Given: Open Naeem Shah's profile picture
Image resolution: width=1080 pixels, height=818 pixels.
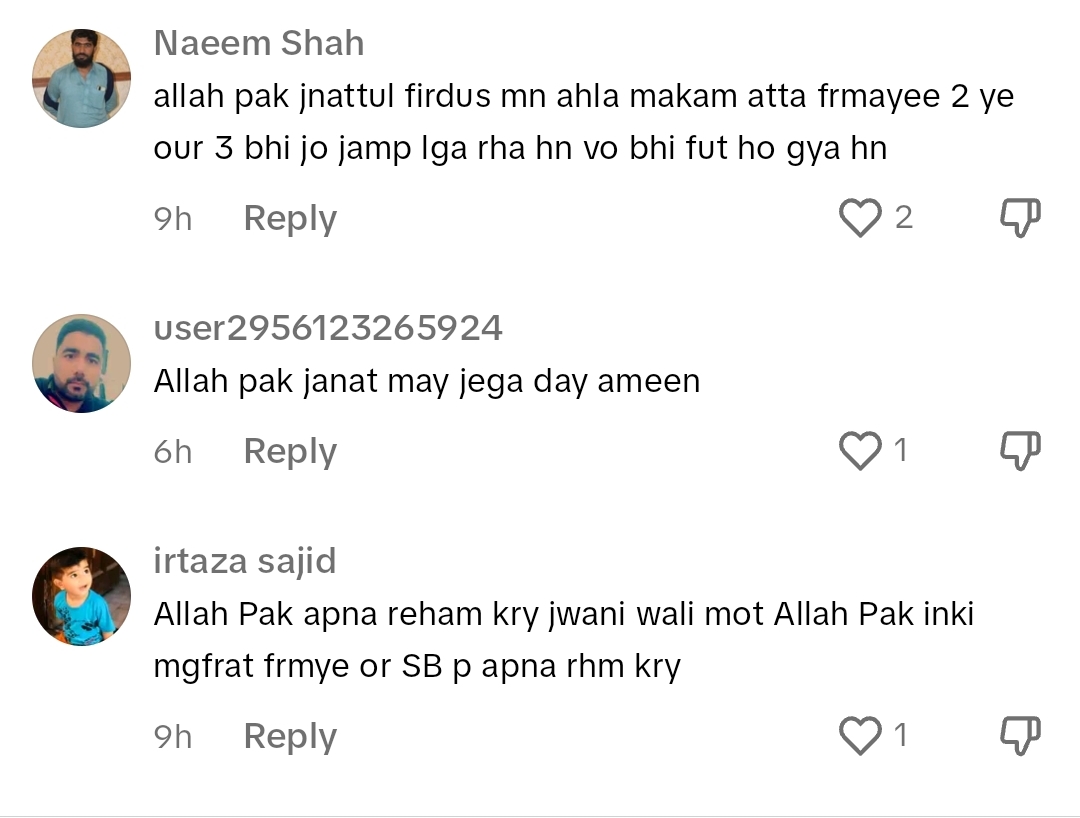Looking at the screenshot, I should tap(81, 78).
